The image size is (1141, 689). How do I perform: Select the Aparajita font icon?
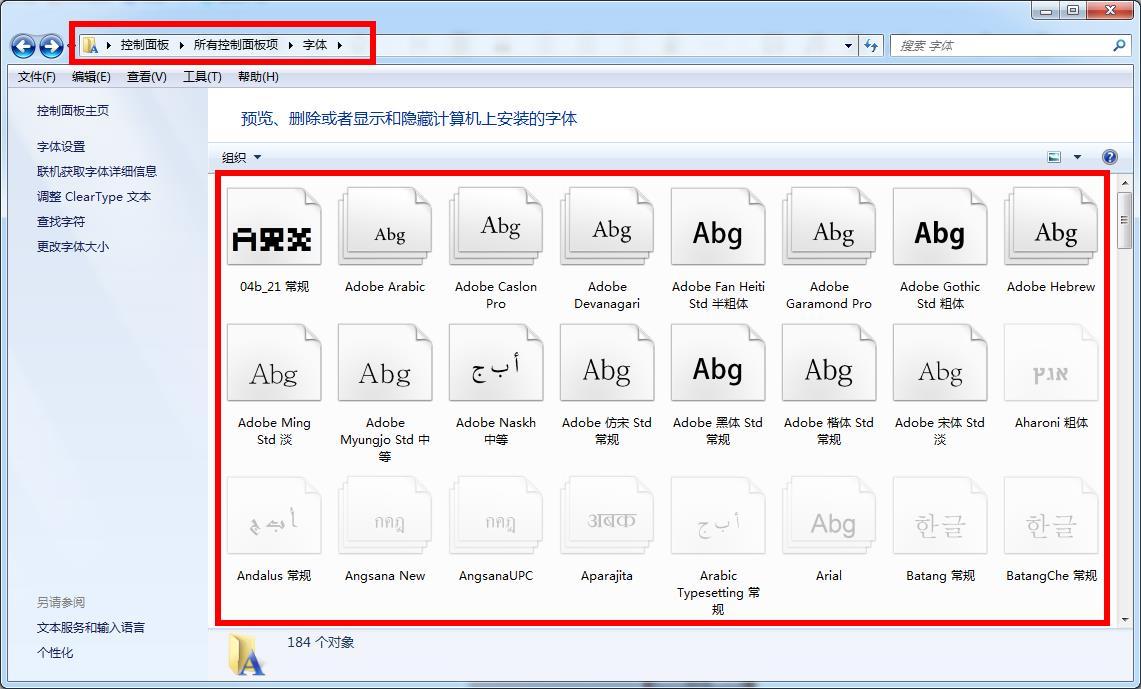tap(607, 516)
